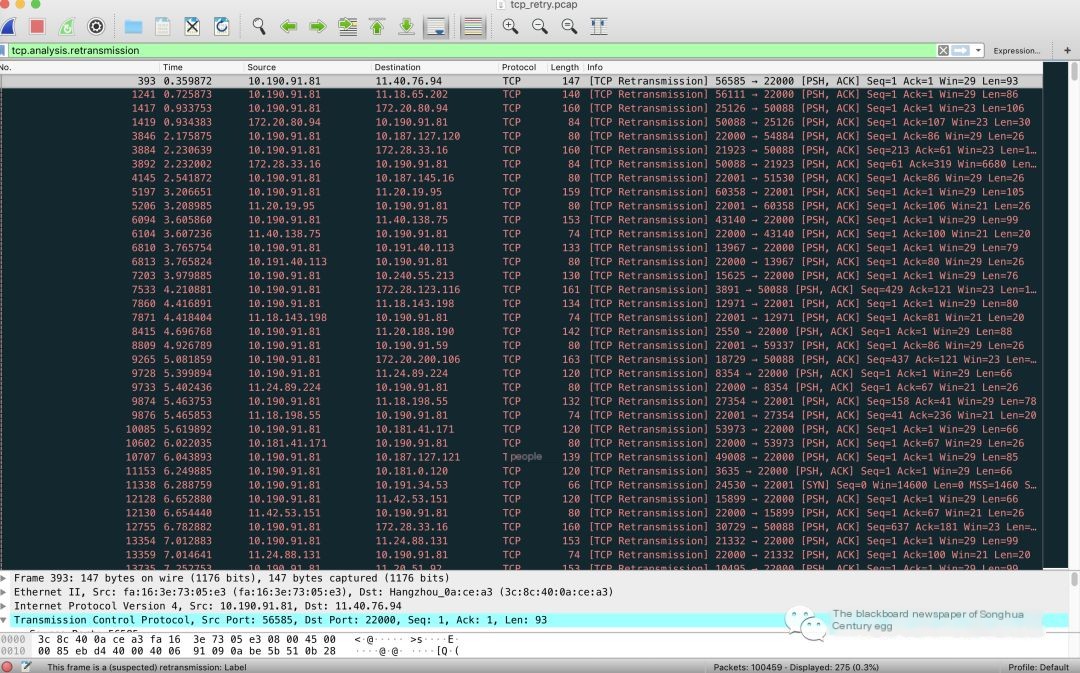Clear the display filter with the X button

coord(943,50)
